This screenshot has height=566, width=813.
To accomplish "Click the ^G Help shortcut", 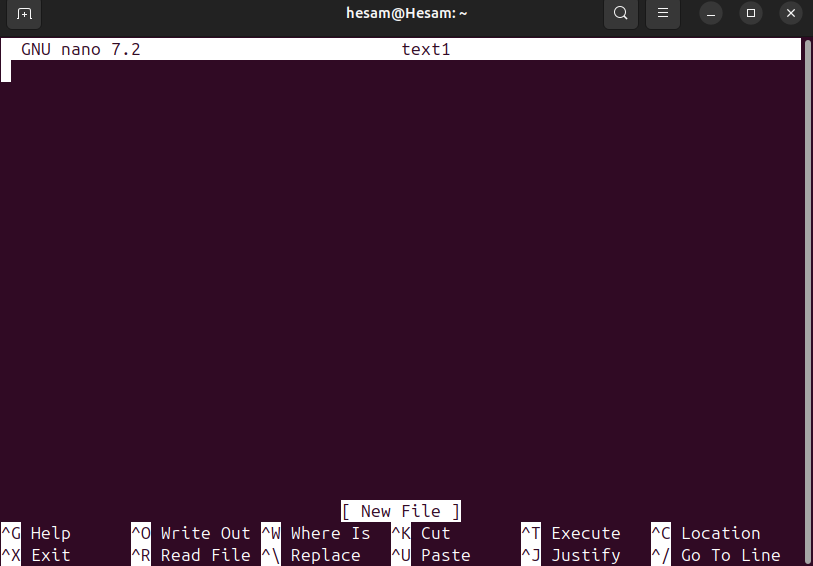I will pos(36,533).
